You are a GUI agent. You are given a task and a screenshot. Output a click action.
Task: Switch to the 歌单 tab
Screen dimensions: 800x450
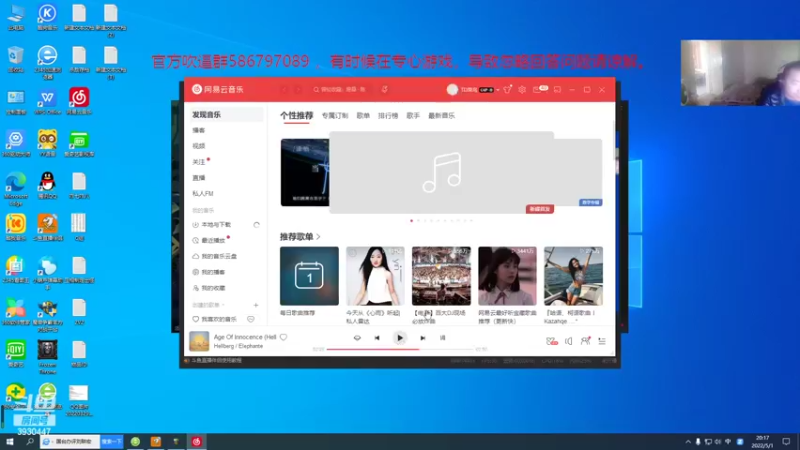pyautogui.click(x=363, y=116)
